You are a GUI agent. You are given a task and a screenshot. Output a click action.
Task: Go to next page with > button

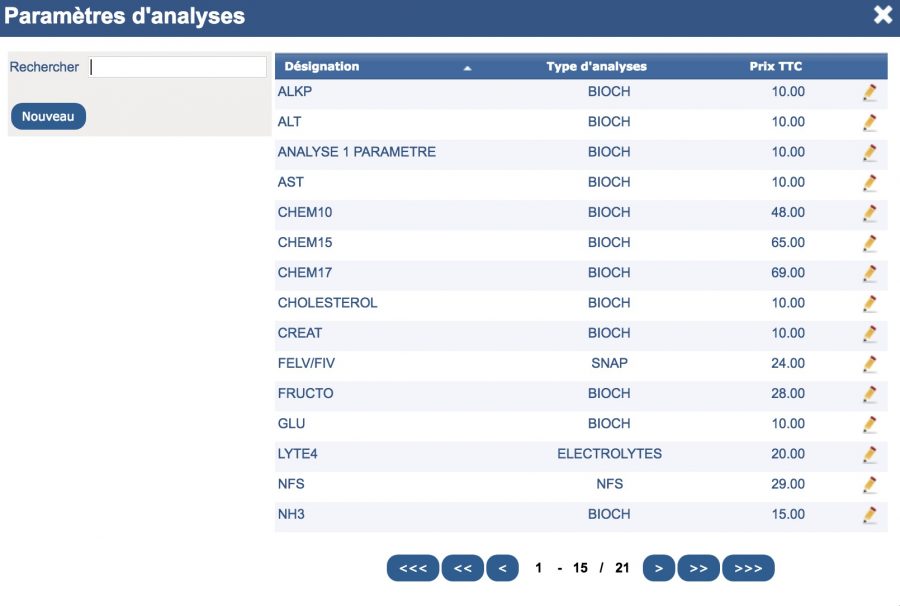point(659,568)
